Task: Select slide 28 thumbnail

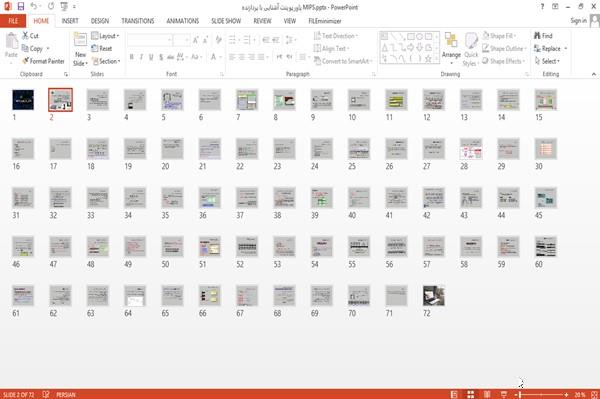Action: tap(471, 149)
